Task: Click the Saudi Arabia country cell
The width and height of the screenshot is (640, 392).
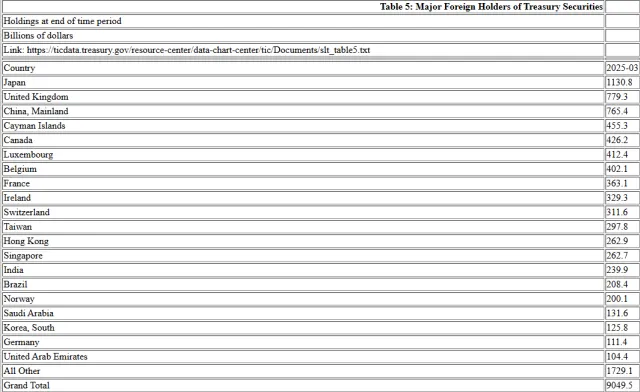Action: point(303,313)
